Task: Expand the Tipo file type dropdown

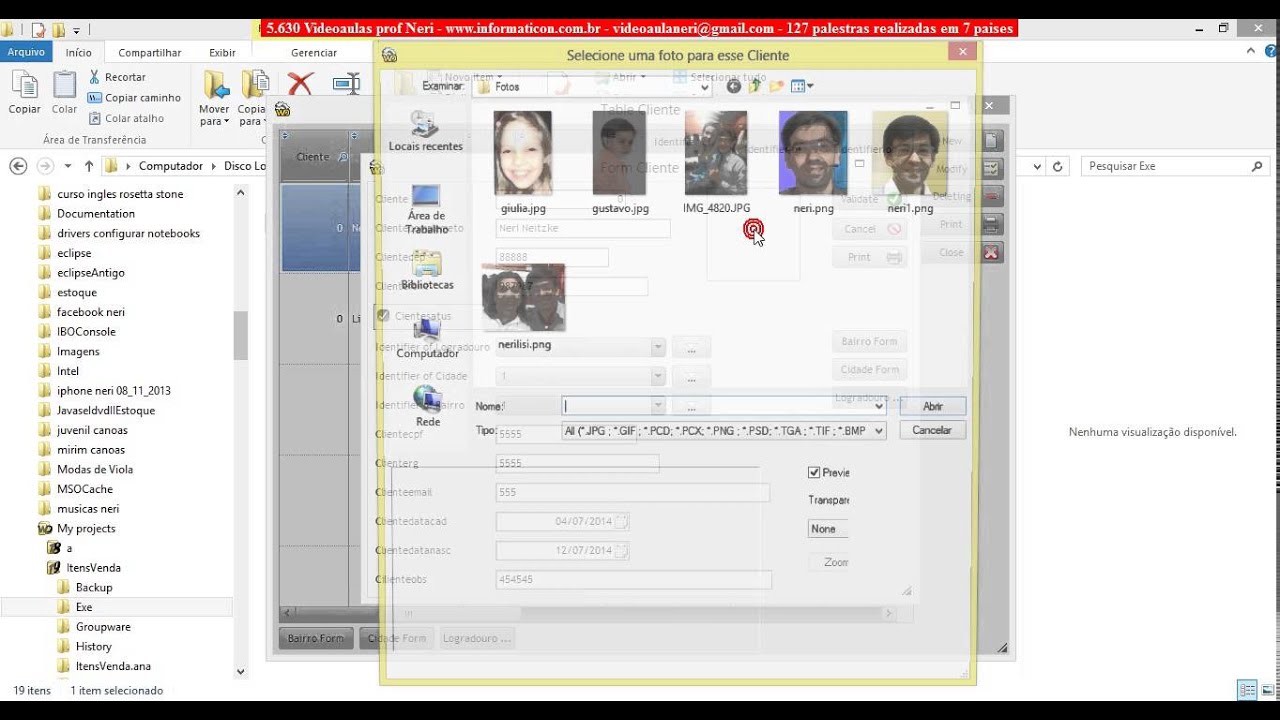Action: tap(879, 431)
